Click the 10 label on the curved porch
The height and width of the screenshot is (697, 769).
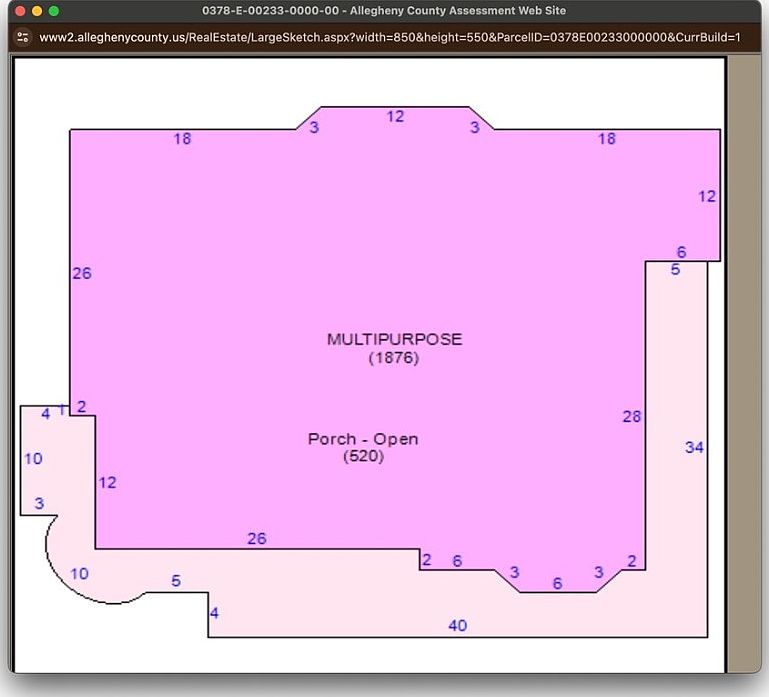pos(79,573)
